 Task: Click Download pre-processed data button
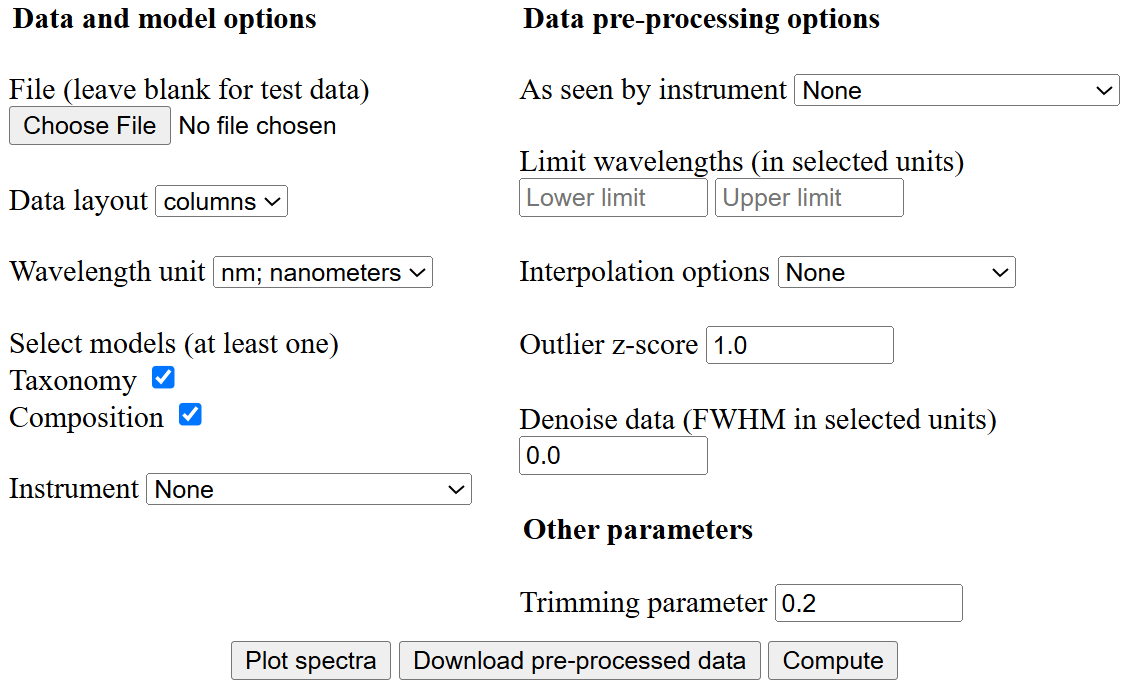pyautogui.click(x=579, y=661)
